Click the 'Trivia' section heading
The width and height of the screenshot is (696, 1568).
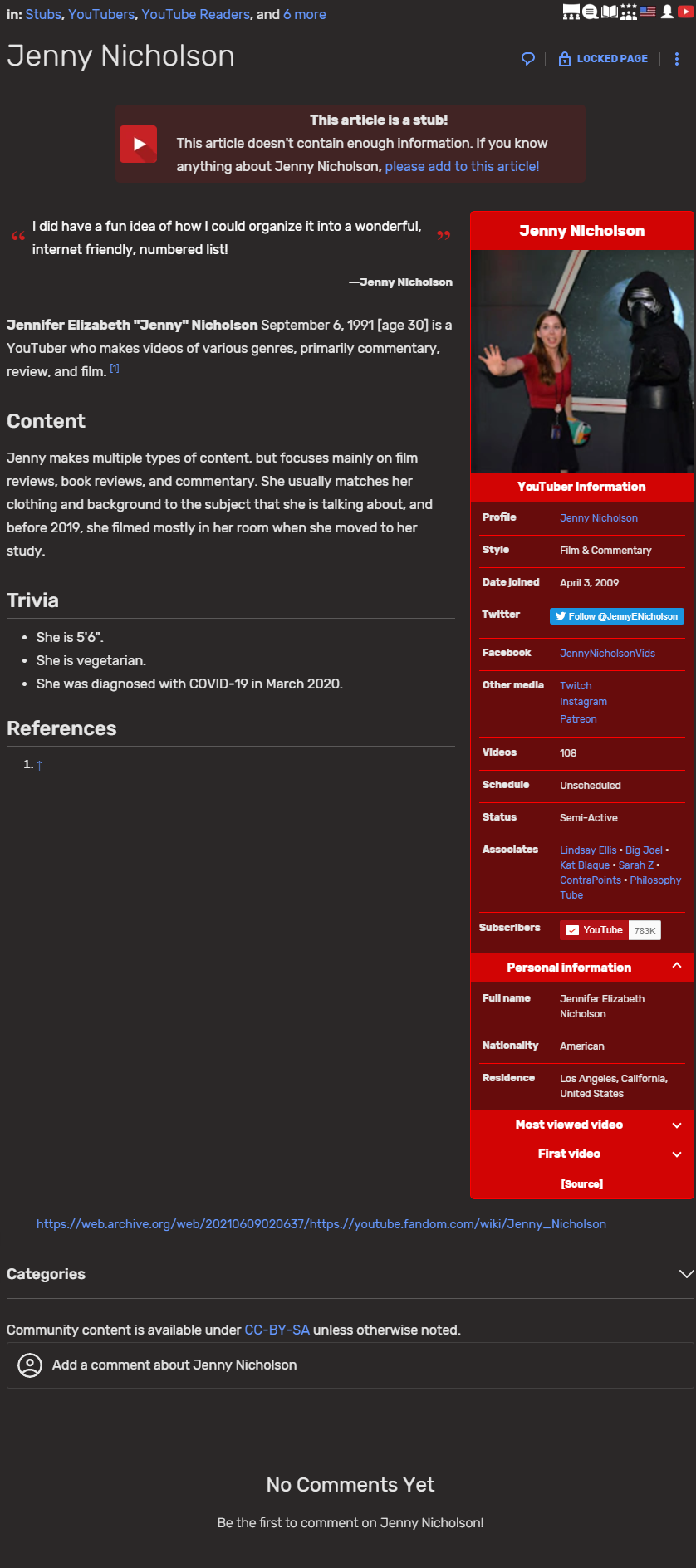33,600
